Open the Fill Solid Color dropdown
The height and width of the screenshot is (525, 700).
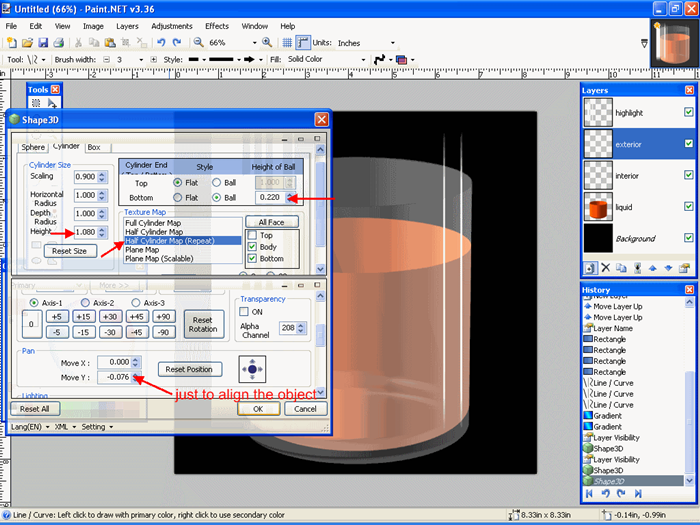363,59
